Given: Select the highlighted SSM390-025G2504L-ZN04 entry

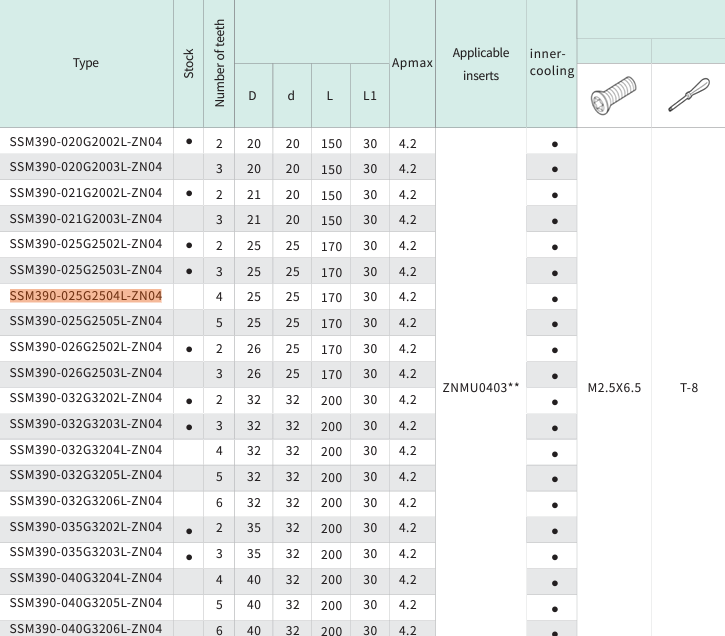Looking at the screenshot, I should (86, 296).
